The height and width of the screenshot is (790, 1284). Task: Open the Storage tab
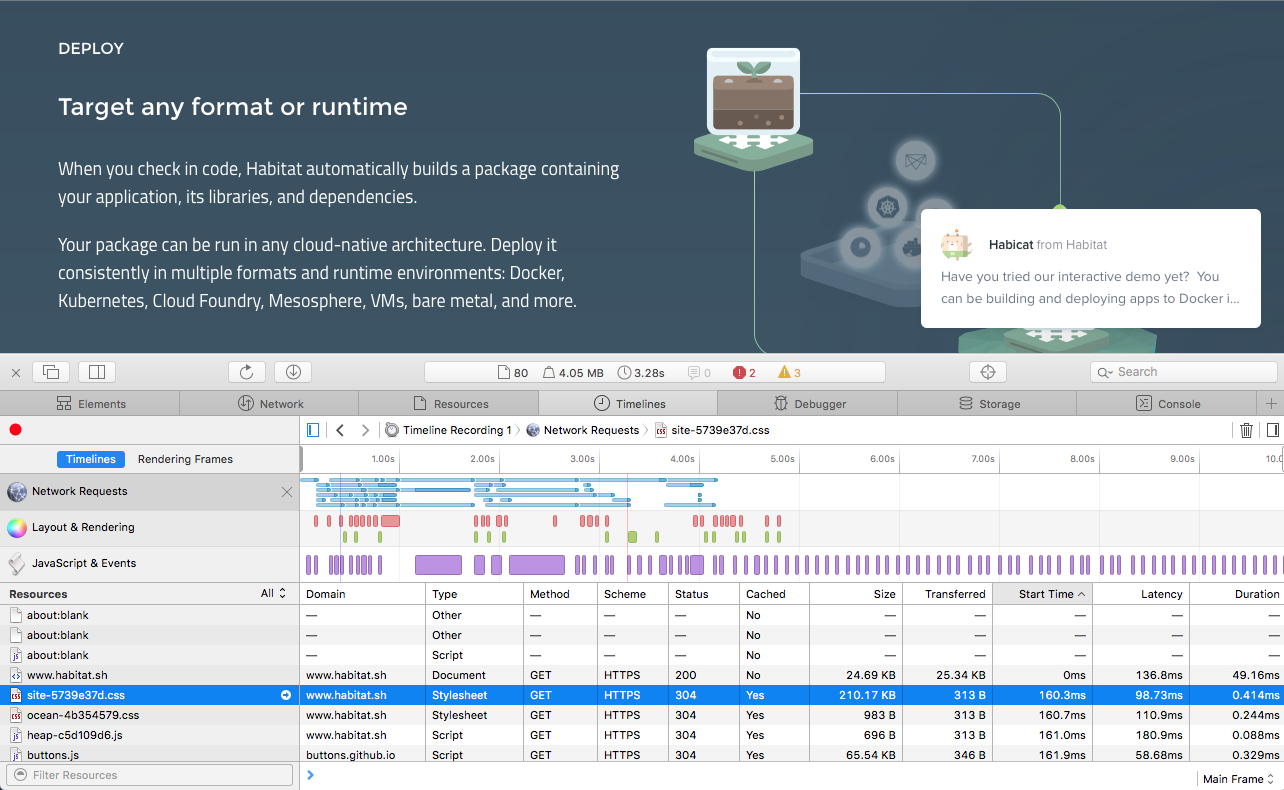pos(987,404)
